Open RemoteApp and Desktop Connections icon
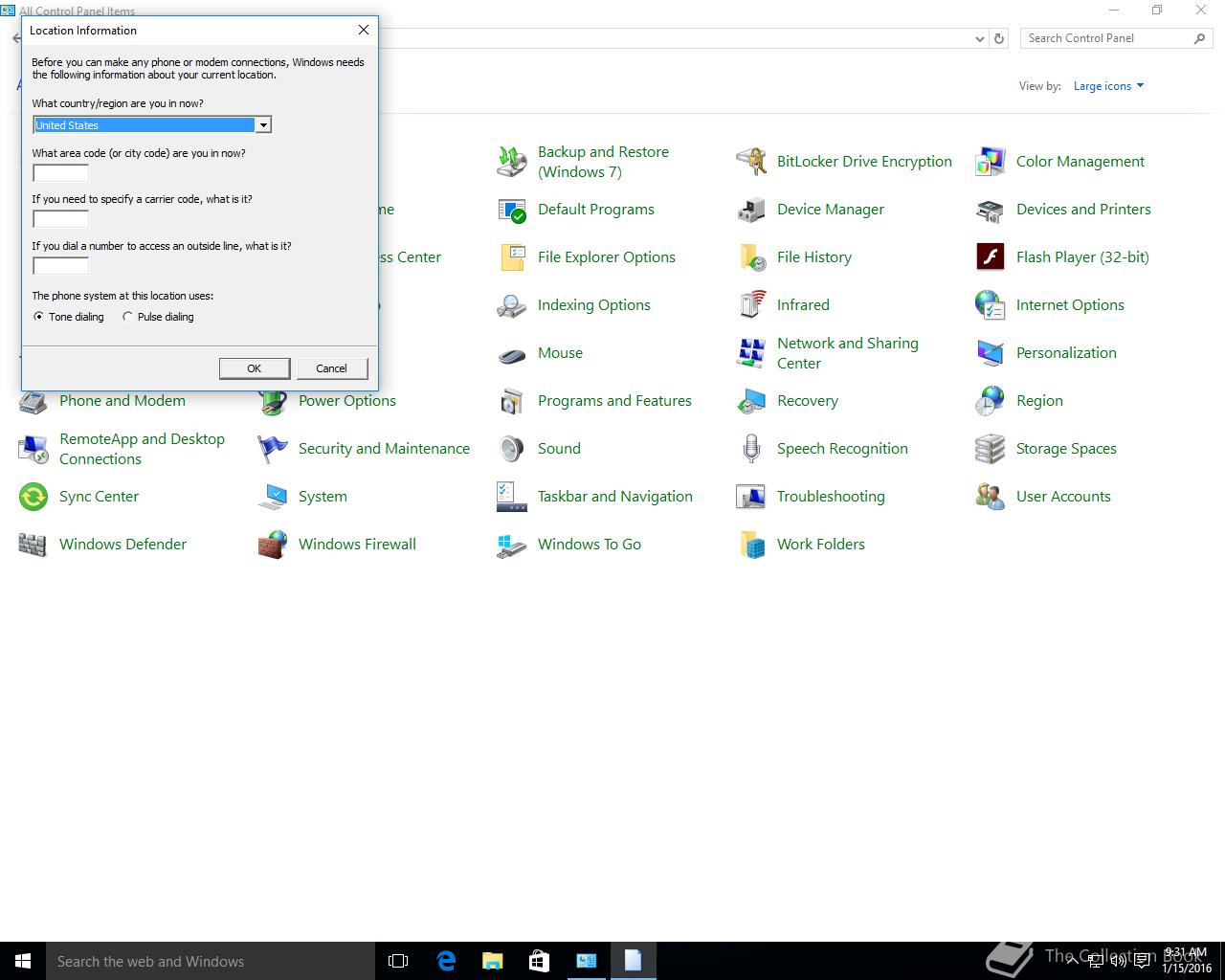1225x980 pixels. [x=33, y=449]
